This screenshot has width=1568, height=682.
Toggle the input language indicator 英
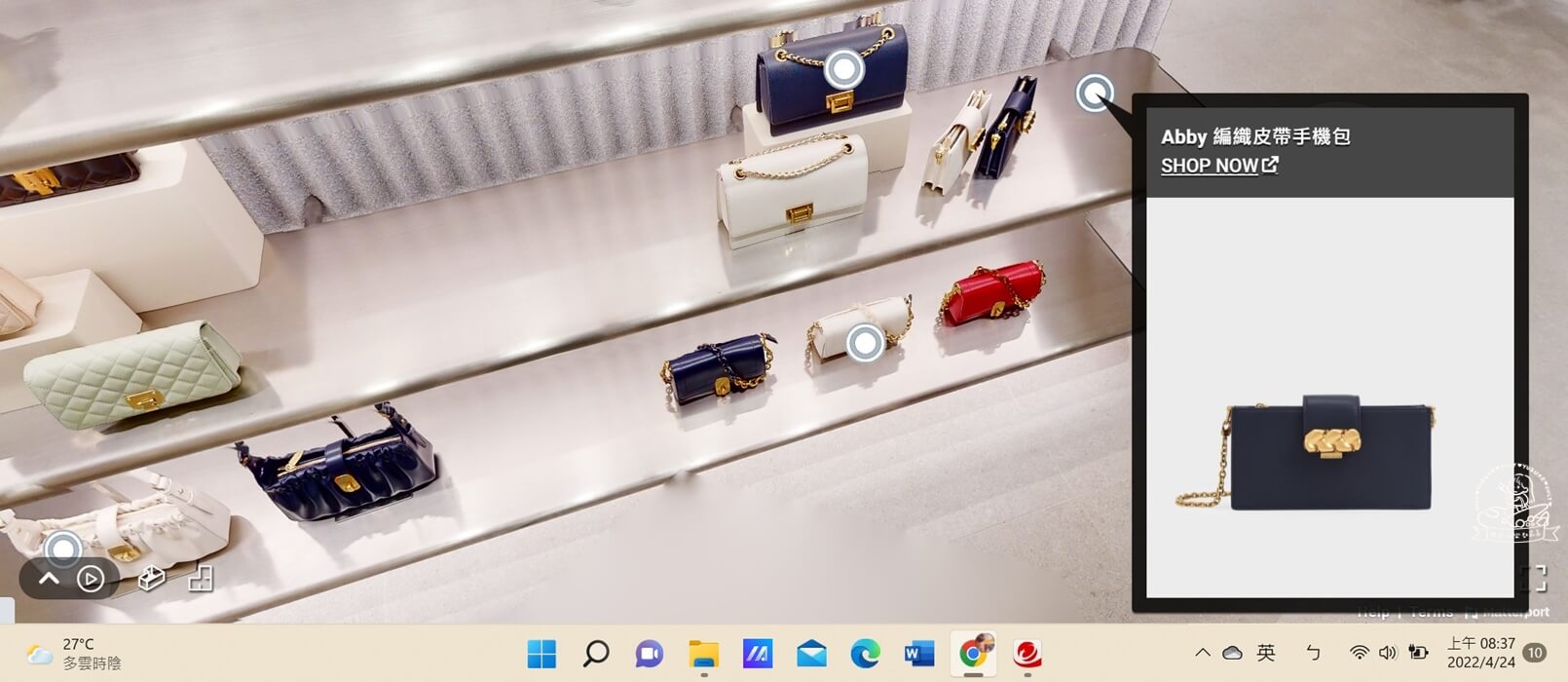[1266, 653]
